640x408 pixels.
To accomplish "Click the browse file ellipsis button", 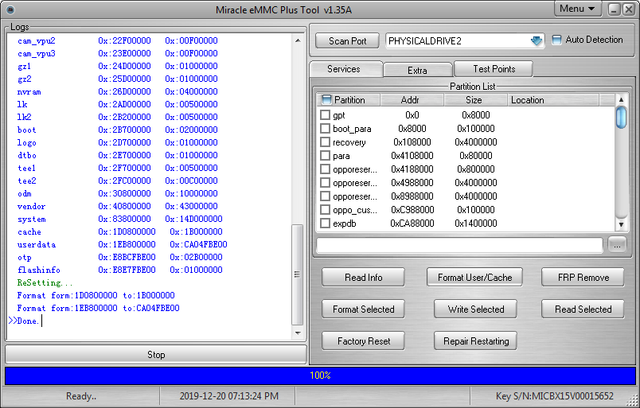I will 617,246.
